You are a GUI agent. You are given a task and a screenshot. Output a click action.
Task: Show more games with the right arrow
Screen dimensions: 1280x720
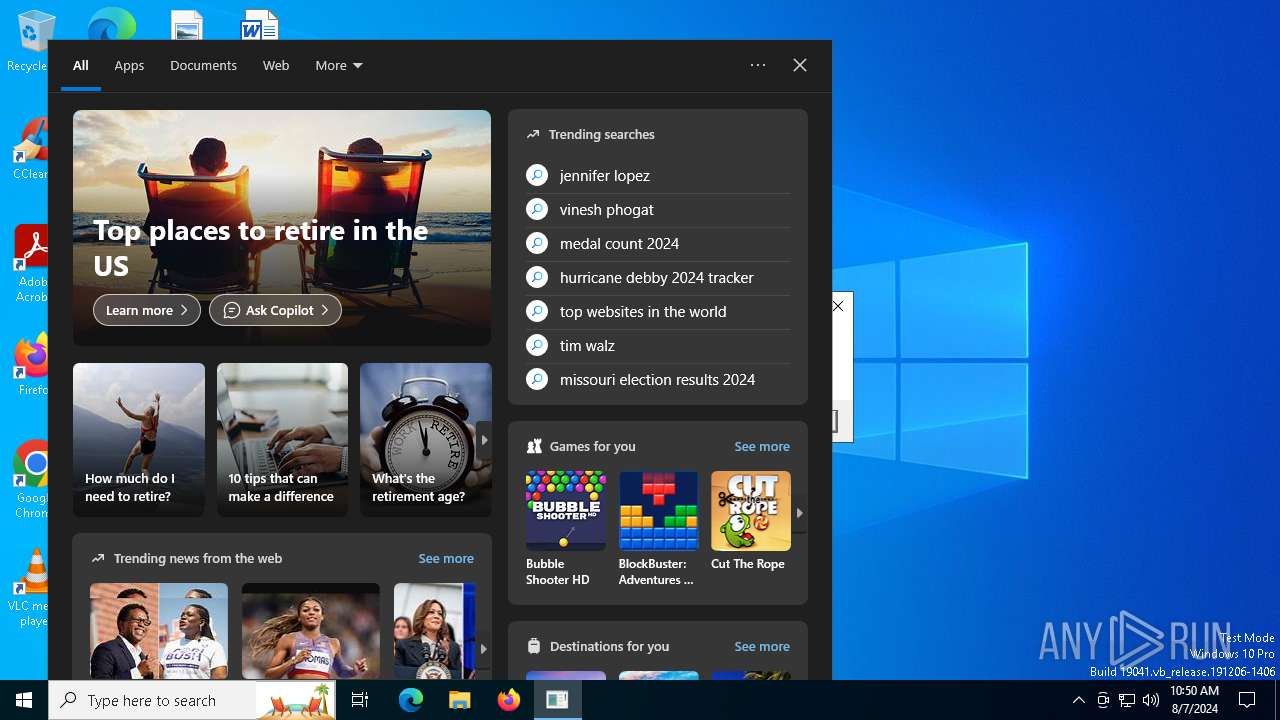(799, 513)
